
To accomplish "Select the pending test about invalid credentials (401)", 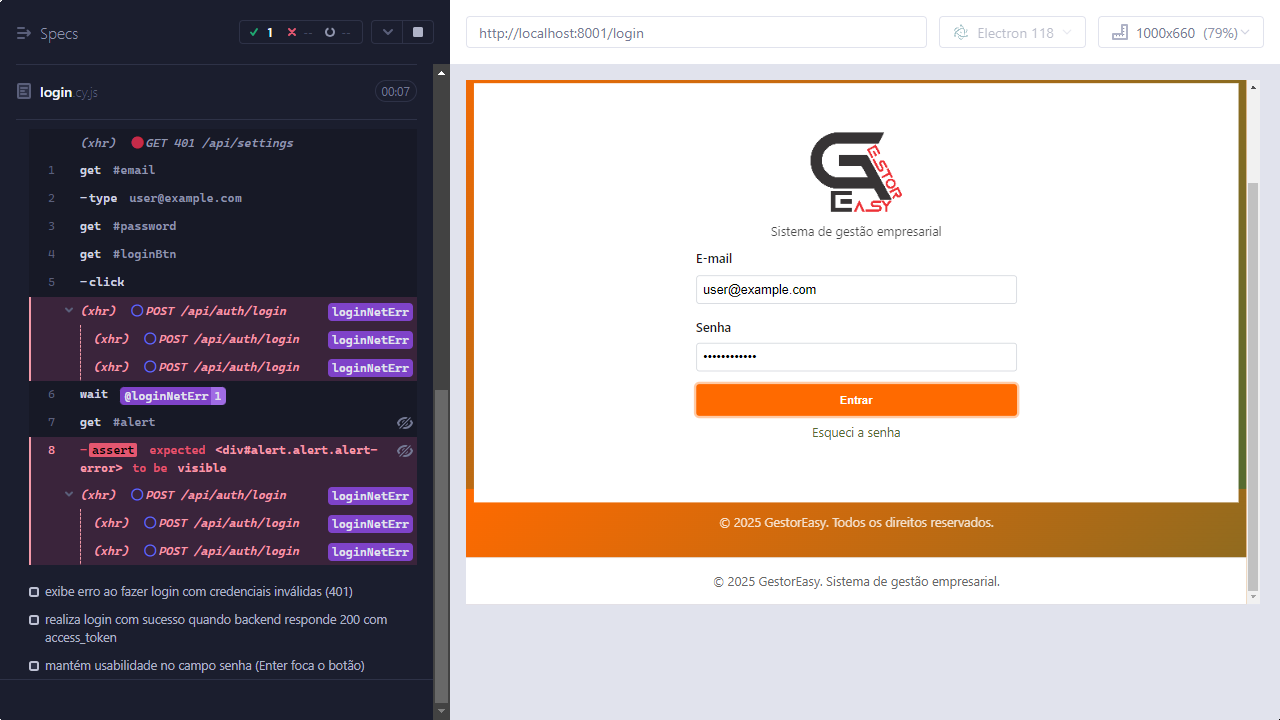I will pos(198,592).
